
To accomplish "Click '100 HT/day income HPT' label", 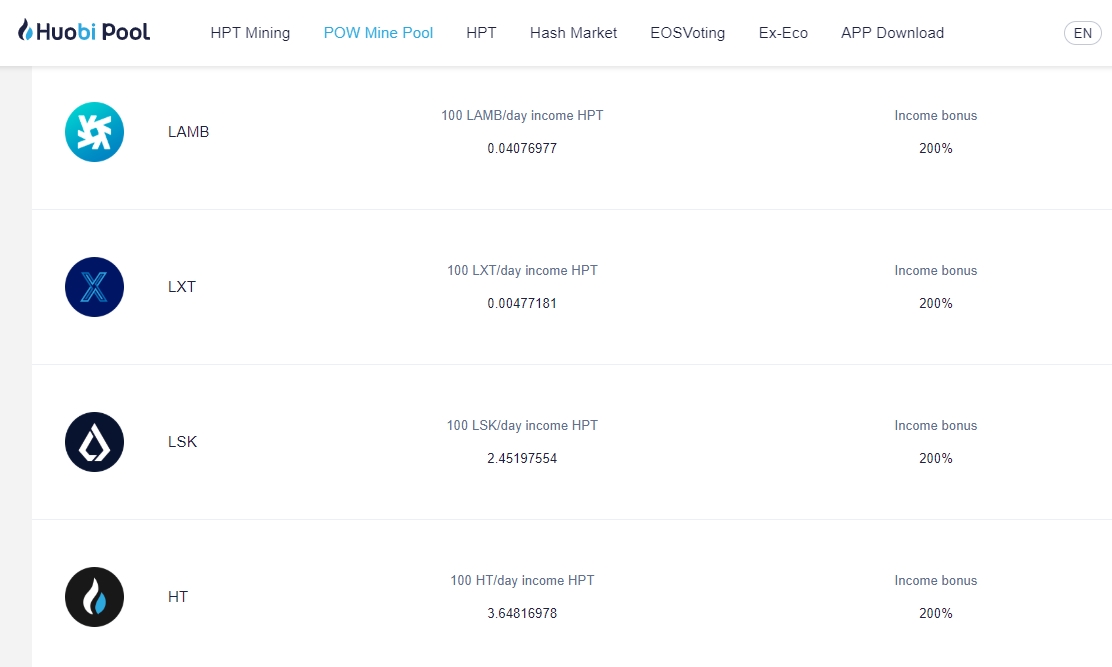I will (x=522, y=581).
